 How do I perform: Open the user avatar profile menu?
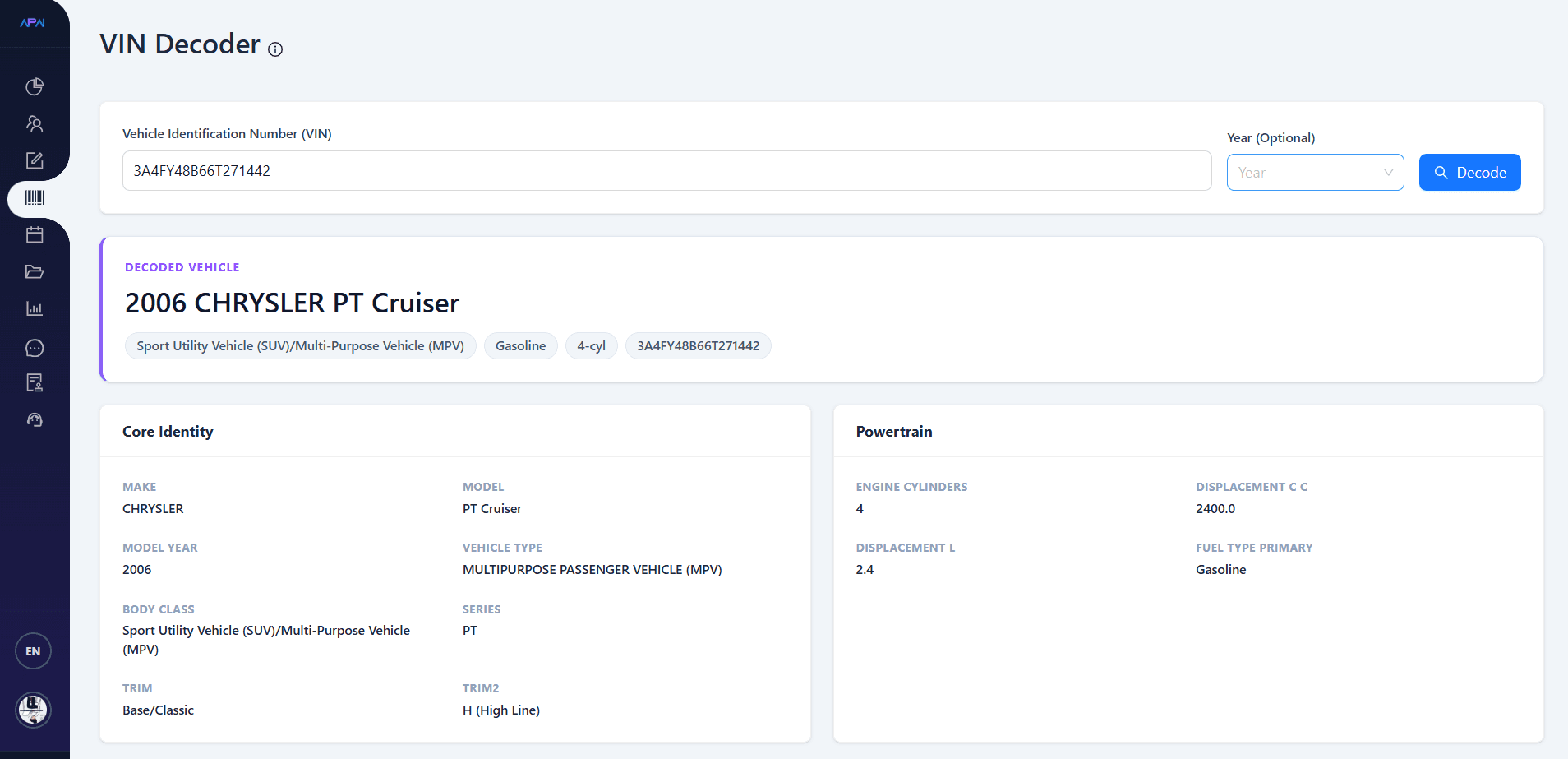click(x=33, y=710)
